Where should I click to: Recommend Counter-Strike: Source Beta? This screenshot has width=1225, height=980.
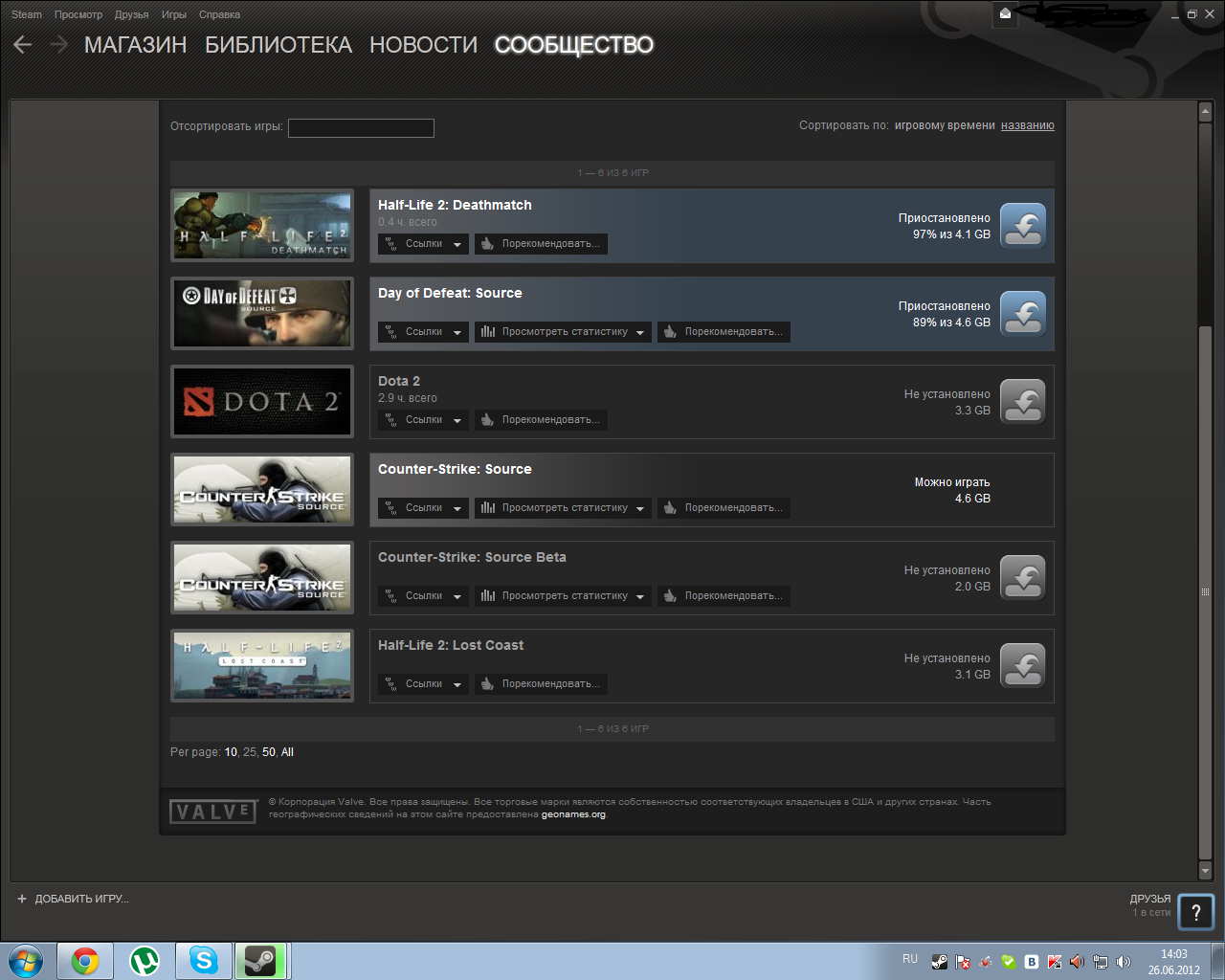(724, 596)
